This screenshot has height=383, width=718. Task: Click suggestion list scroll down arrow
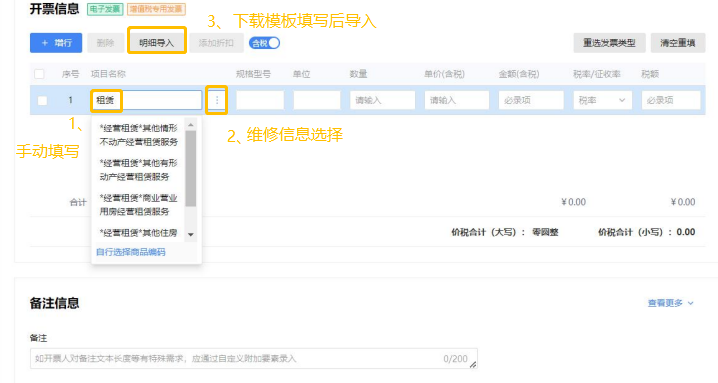coord(191,235)
